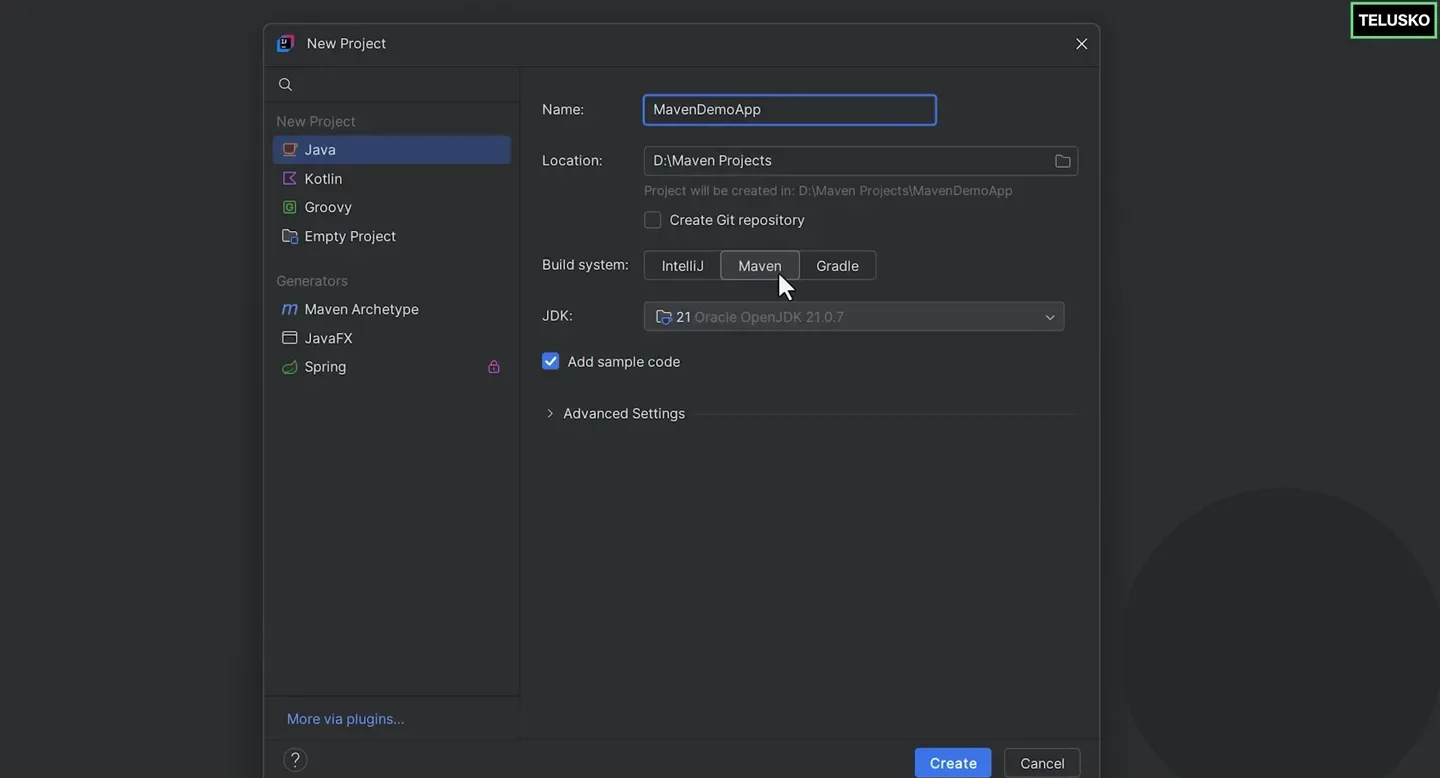Click the Advanced Settings label text
The width and height of the screenshot is (1440, 778).
tap(624, 413)
